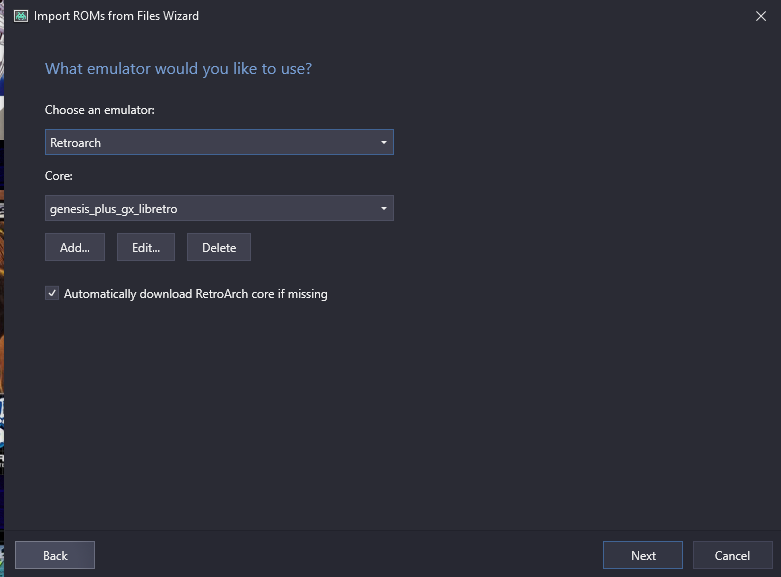The width and height of the screenshot is (781, 577).
Task: Click the 'Retroarch' text in the emulator box
Action: pyautogui.click(x=75, y=143)
